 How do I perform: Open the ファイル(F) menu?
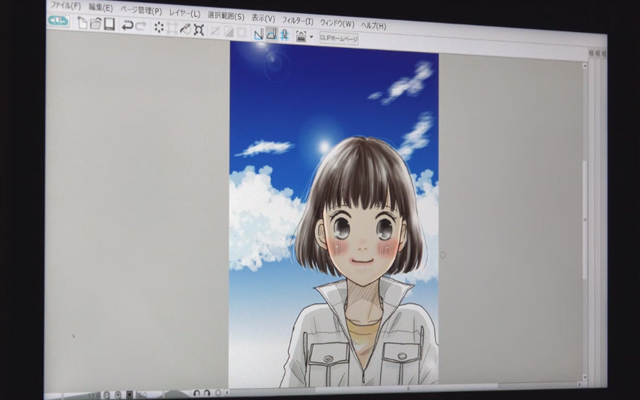[65, 6]
